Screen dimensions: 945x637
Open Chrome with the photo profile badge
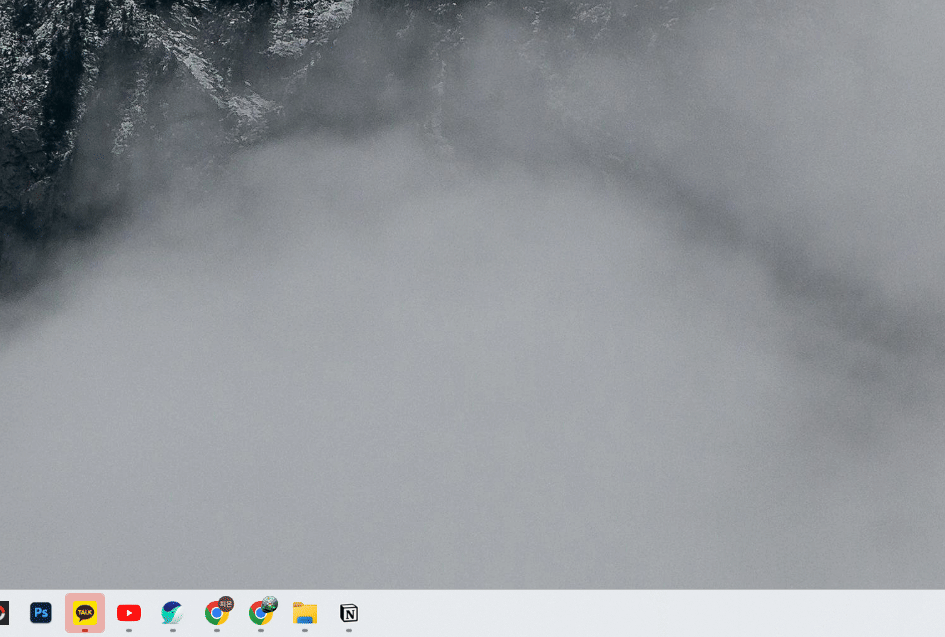point(262,612)
